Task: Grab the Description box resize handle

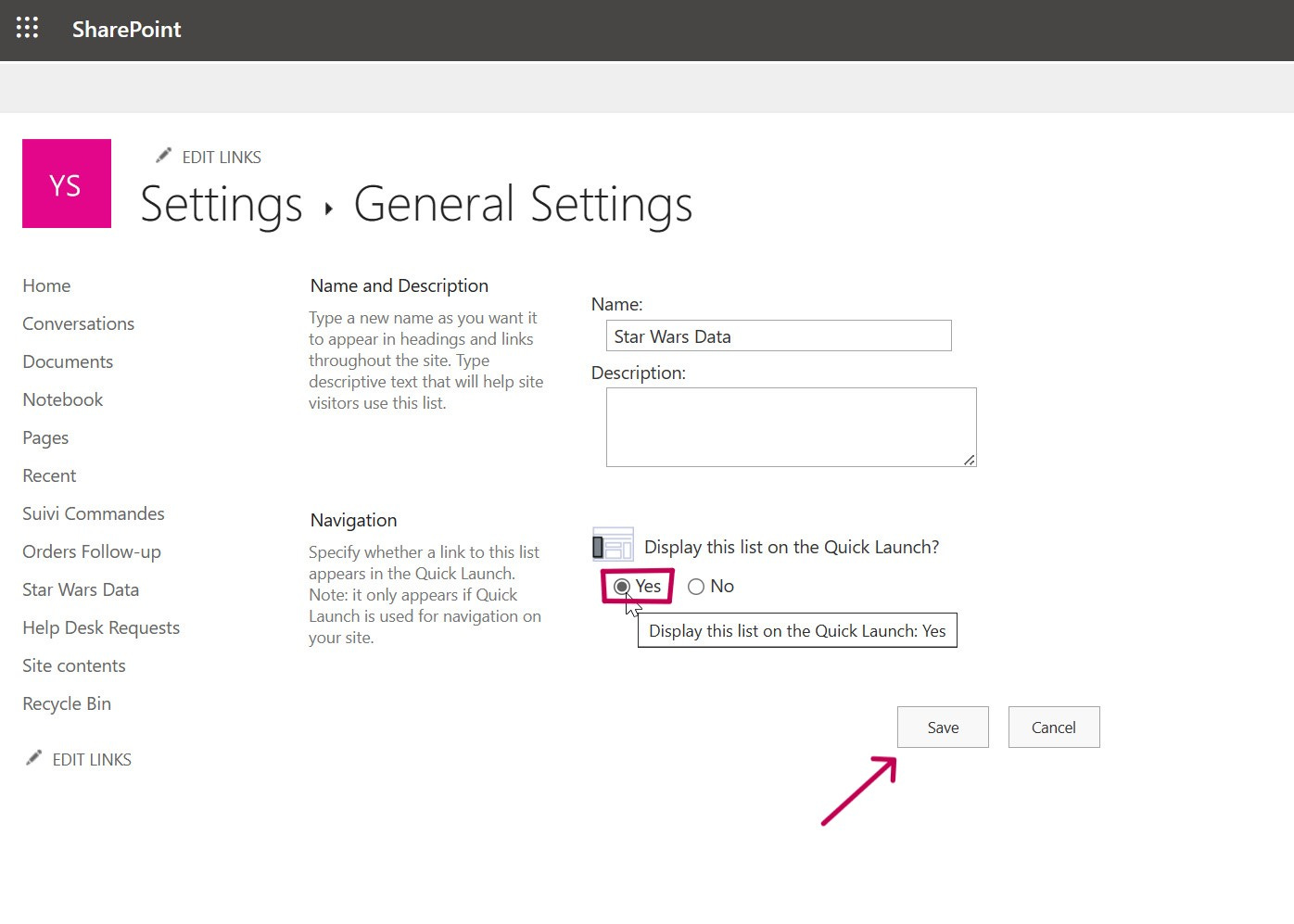Action: point(970,460)
